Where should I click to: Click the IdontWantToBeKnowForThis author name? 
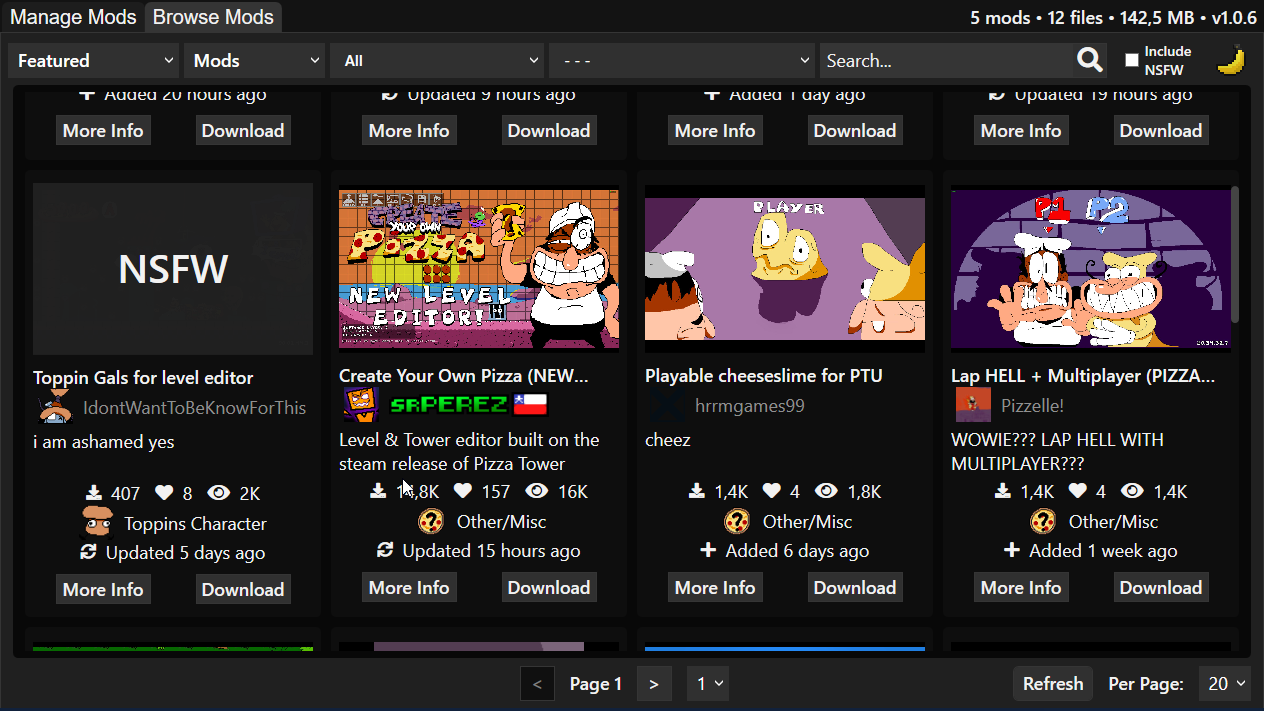click(x=195, y=408)
